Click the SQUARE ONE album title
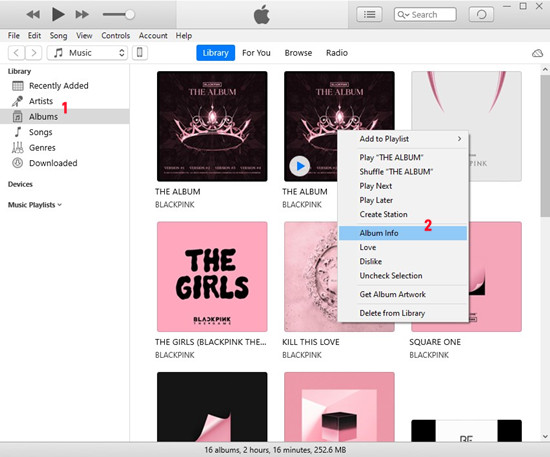This screenshot has height=457, width=550. tap(435, 342)
